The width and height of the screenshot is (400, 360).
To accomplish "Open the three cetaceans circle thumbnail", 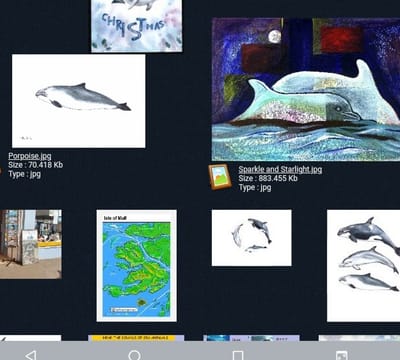I will tap(252, 238).
